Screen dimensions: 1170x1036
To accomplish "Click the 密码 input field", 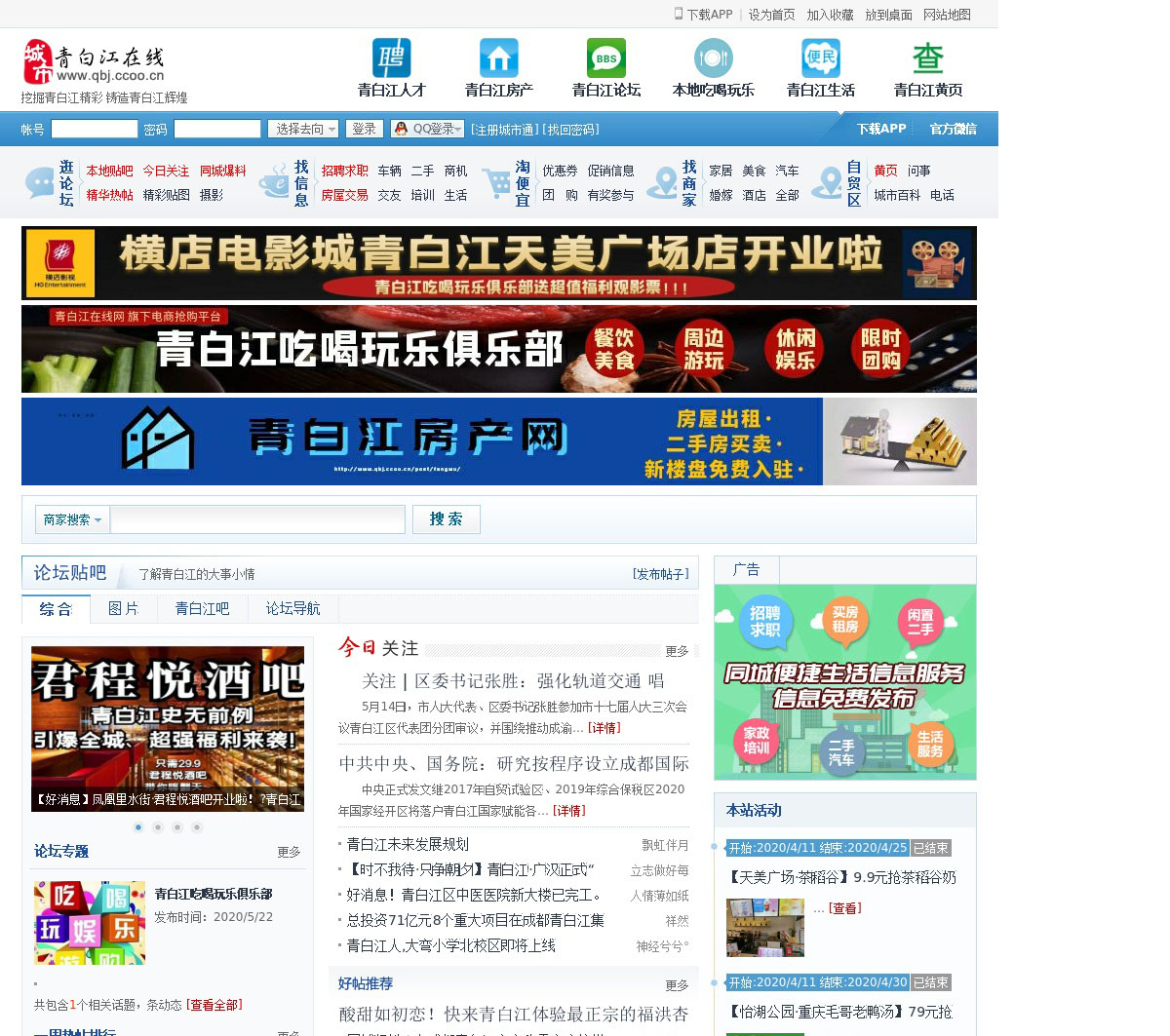I will click(217, 129).
